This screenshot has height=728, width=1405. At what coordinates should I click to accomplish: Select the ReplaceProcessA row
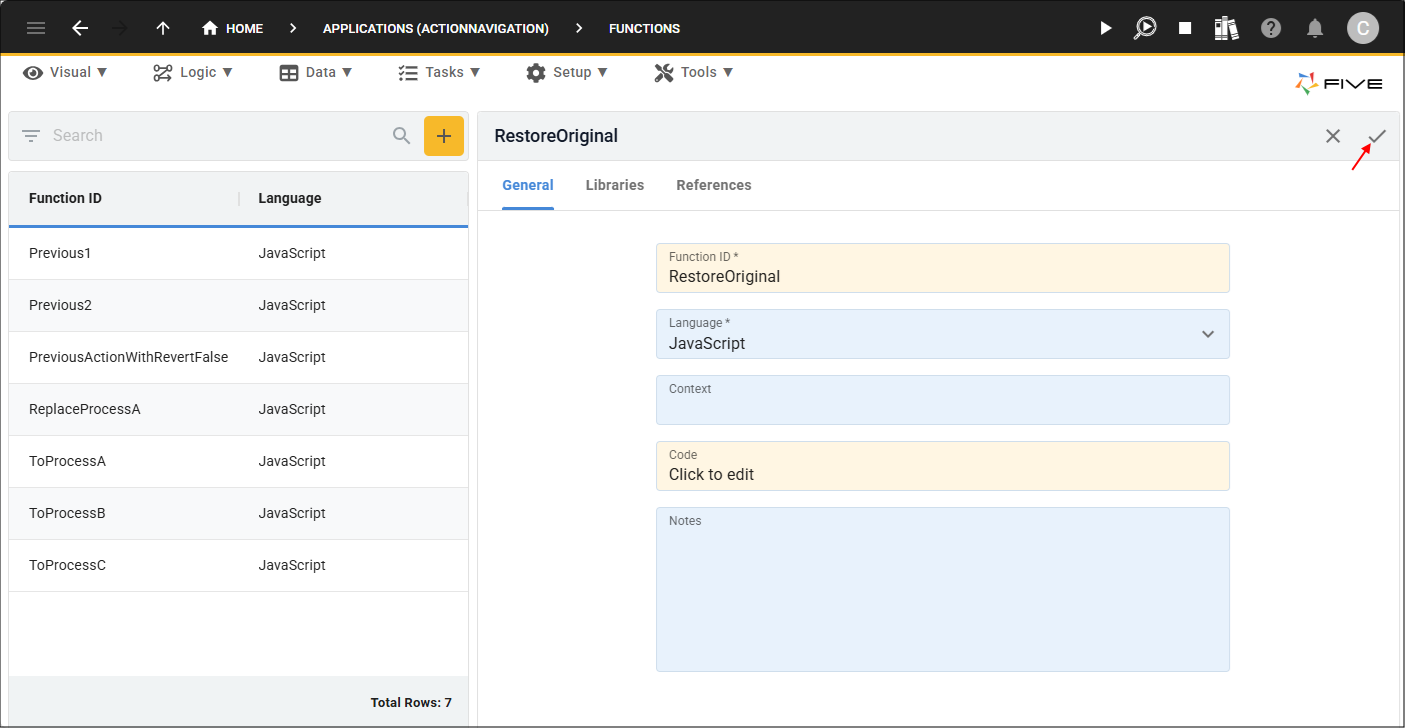coord(238,410)
